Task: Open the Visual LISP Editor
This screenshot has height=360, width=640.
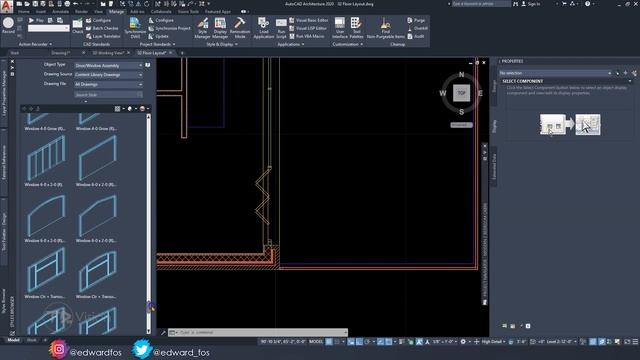Action: (x=308, y=28)
